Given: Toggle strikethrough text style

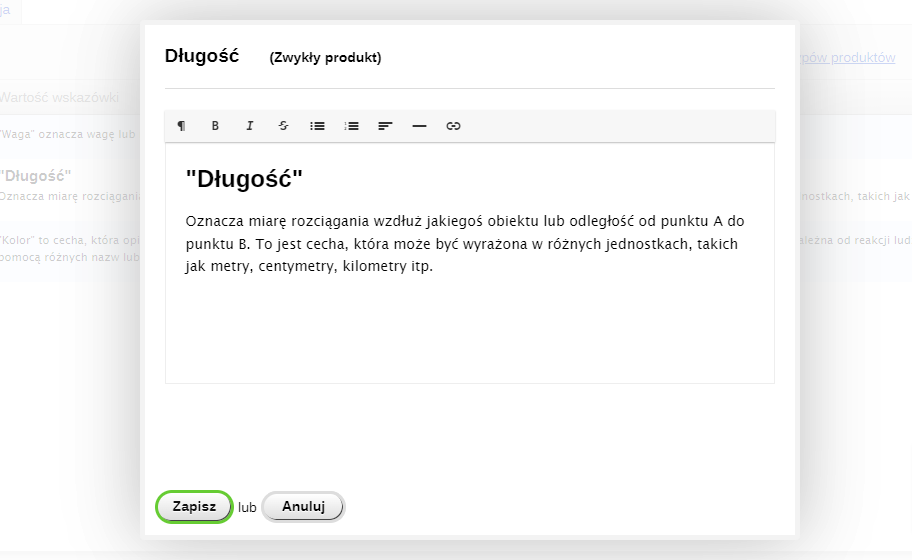Looking at the screenshot, I should tap(283, 126).
